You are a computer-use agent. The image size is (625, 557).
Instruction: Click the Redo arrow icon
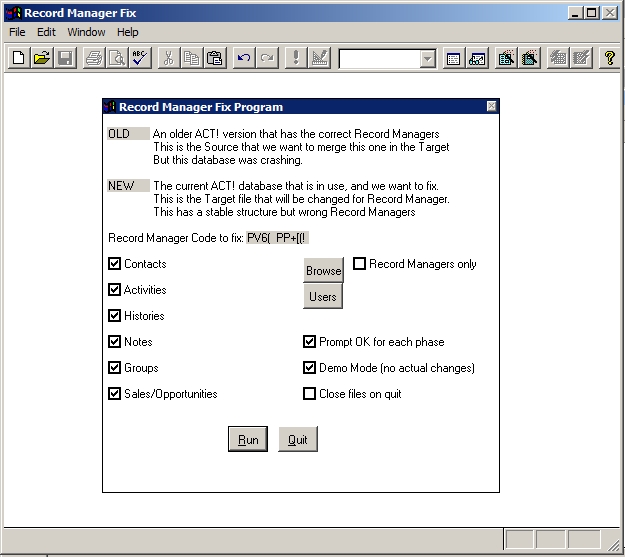click(267, 58)
